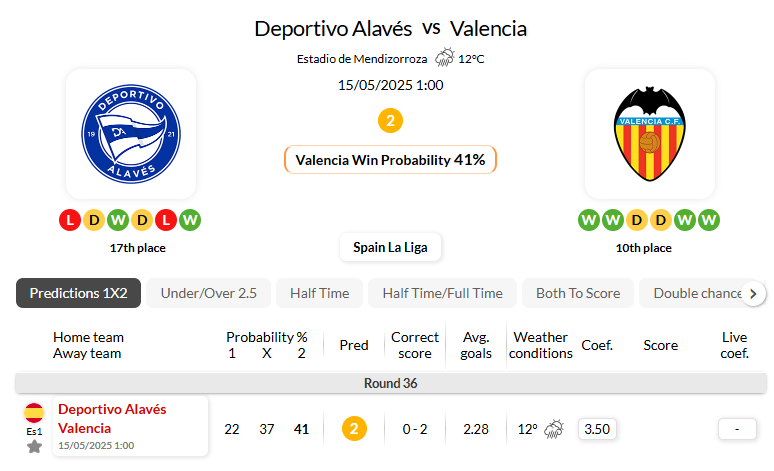The width and height of the screenshot is (774, 471).
Task: Click Alavés first red L form badge
Action: (x=70, y=219)
